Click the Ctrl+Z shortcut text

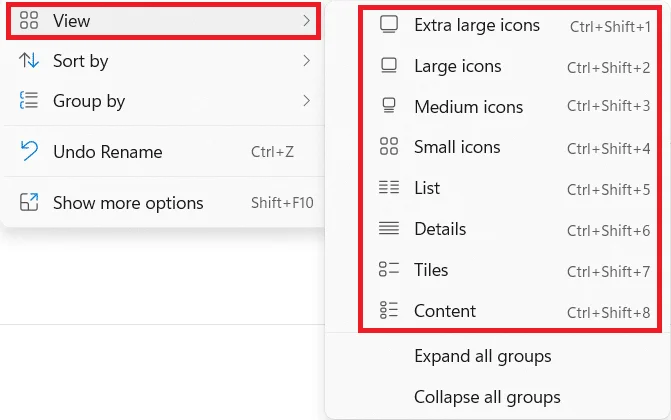[x=272, y=152]
